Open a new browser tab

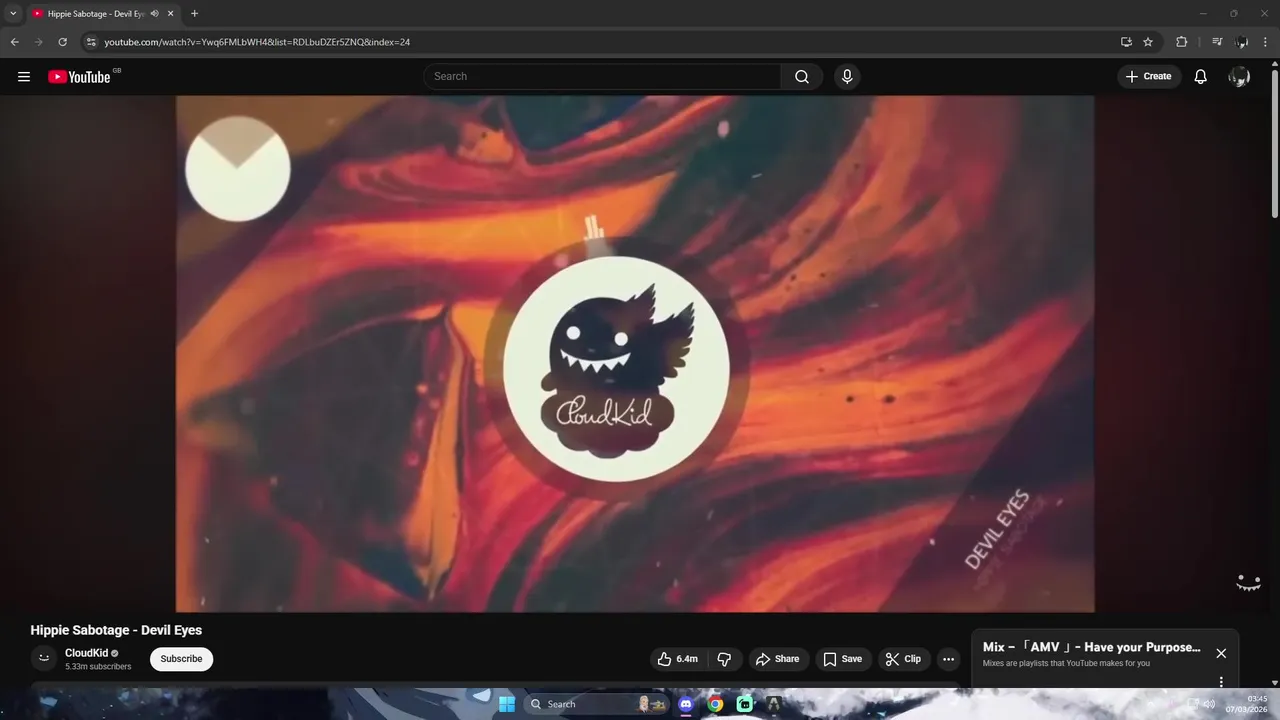[194, 14]
